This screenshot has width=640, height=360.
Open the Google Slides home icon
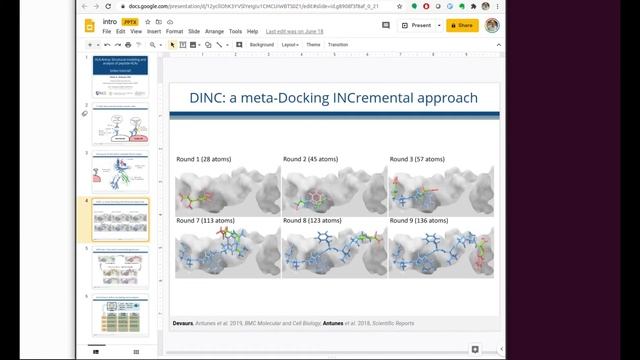tap(89, 25)
